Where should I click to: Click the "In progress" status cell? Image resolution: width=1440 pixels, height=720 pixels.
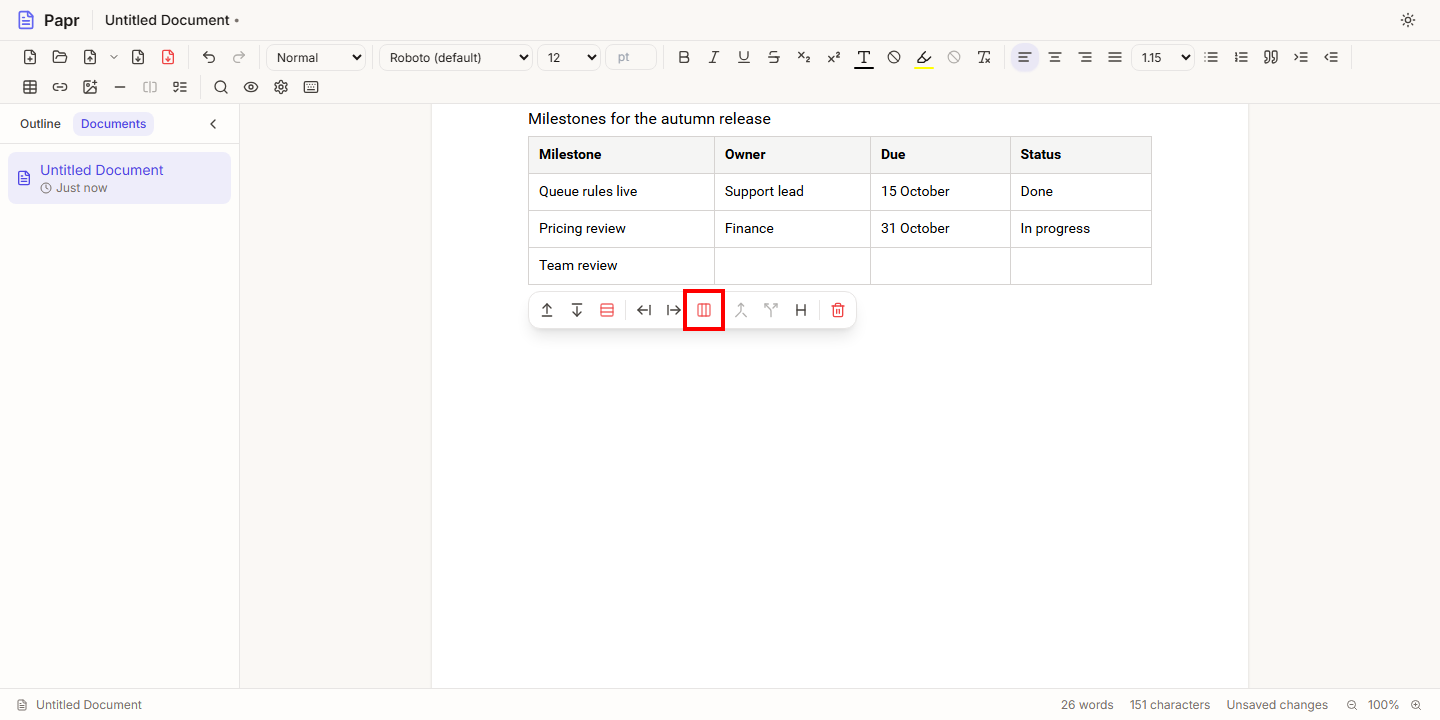click(x=1081, y=229)
